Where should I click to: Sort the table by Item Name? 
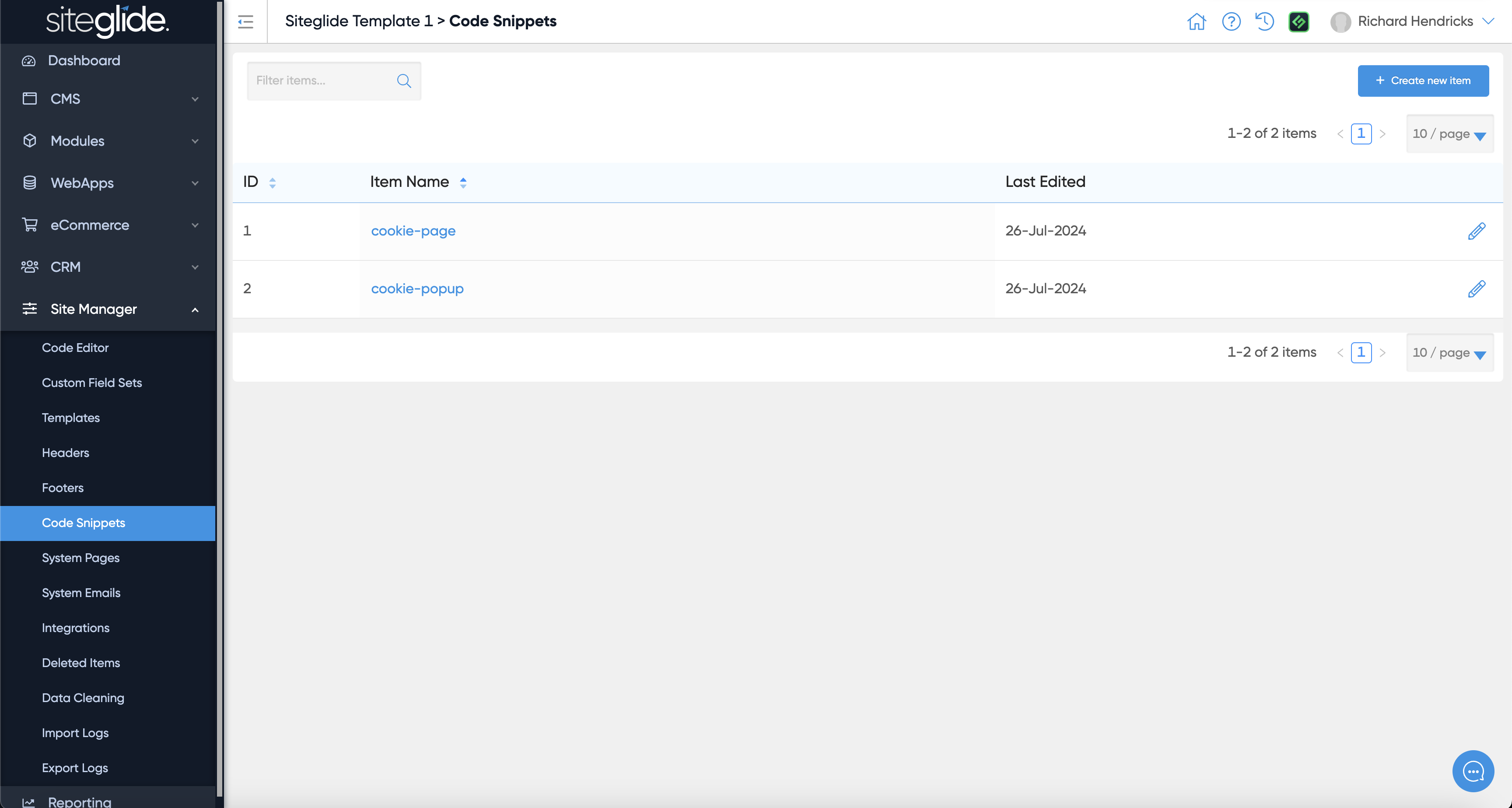click(x=463, y=183)
